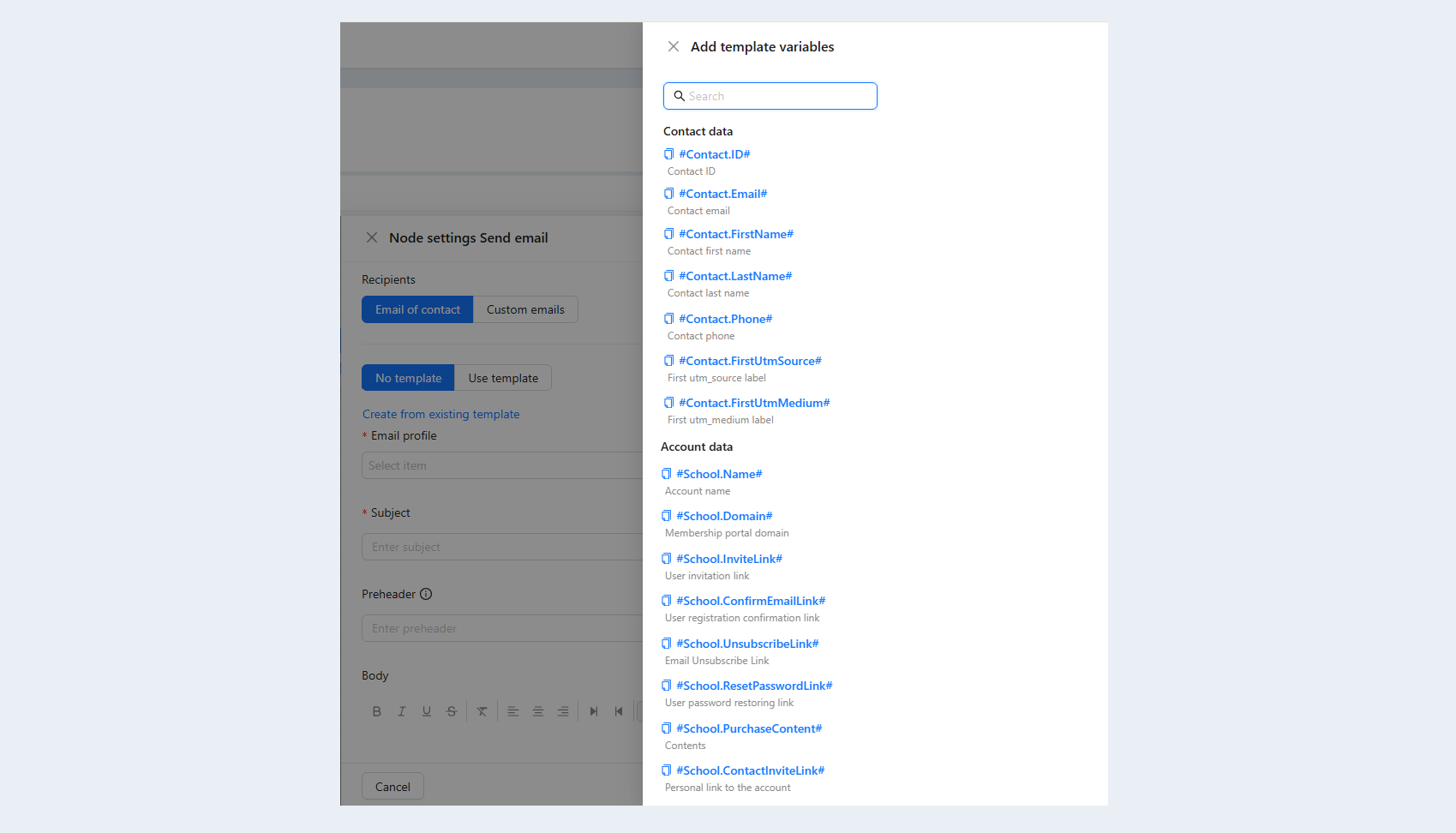Viewport: 1456px width, 833px height.
Task: Click the Bold formatting icon
Action: click(376, 711)
